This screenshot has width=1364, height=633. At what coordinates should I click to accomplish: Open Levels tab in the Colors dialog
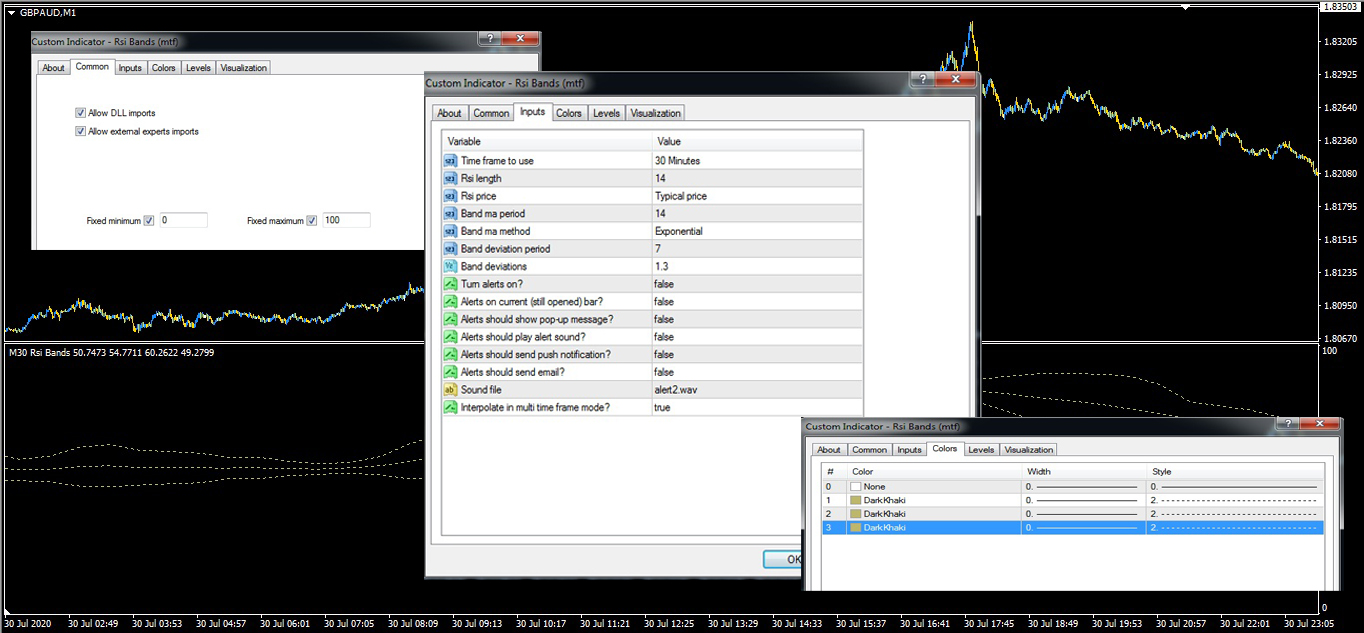[x=981, y=450]
